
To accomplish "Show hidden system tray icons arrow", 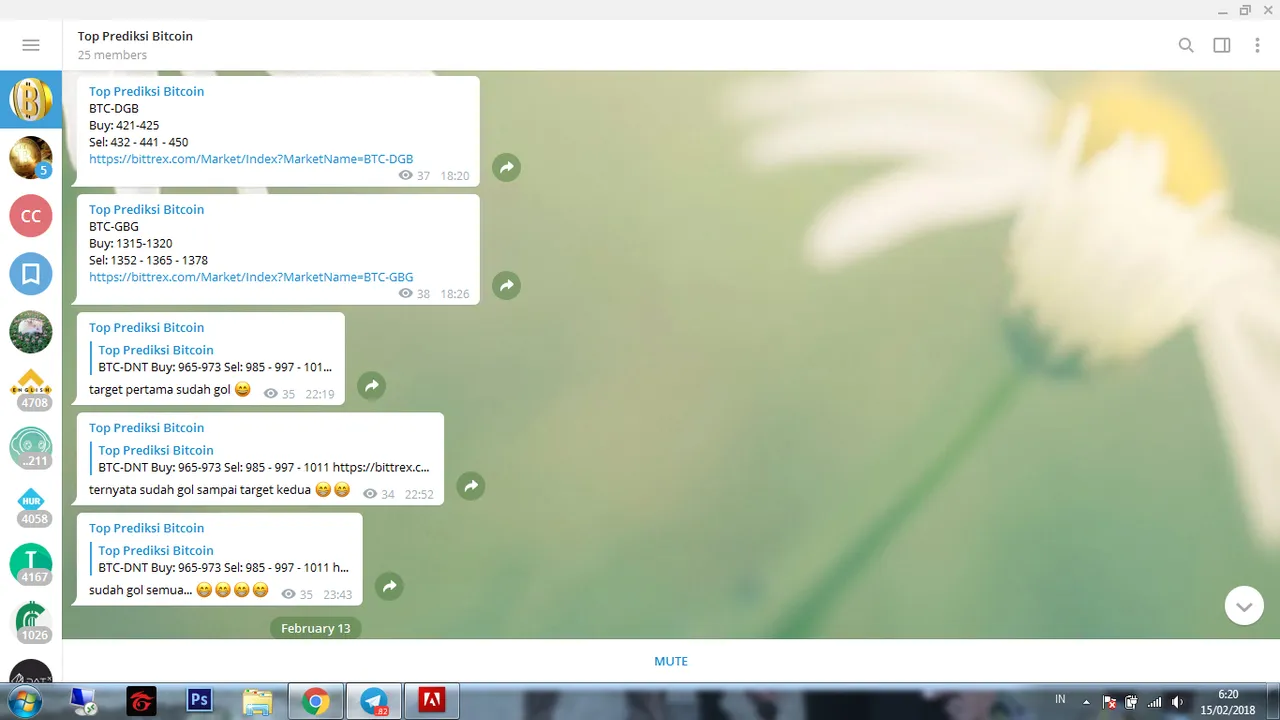I will click(1086, 701).
